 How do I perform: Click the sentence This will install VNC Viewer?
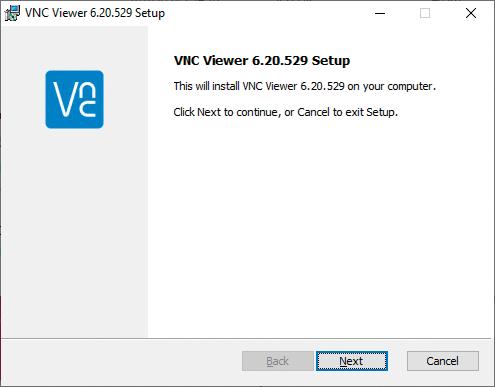click(x=305, y=86)
